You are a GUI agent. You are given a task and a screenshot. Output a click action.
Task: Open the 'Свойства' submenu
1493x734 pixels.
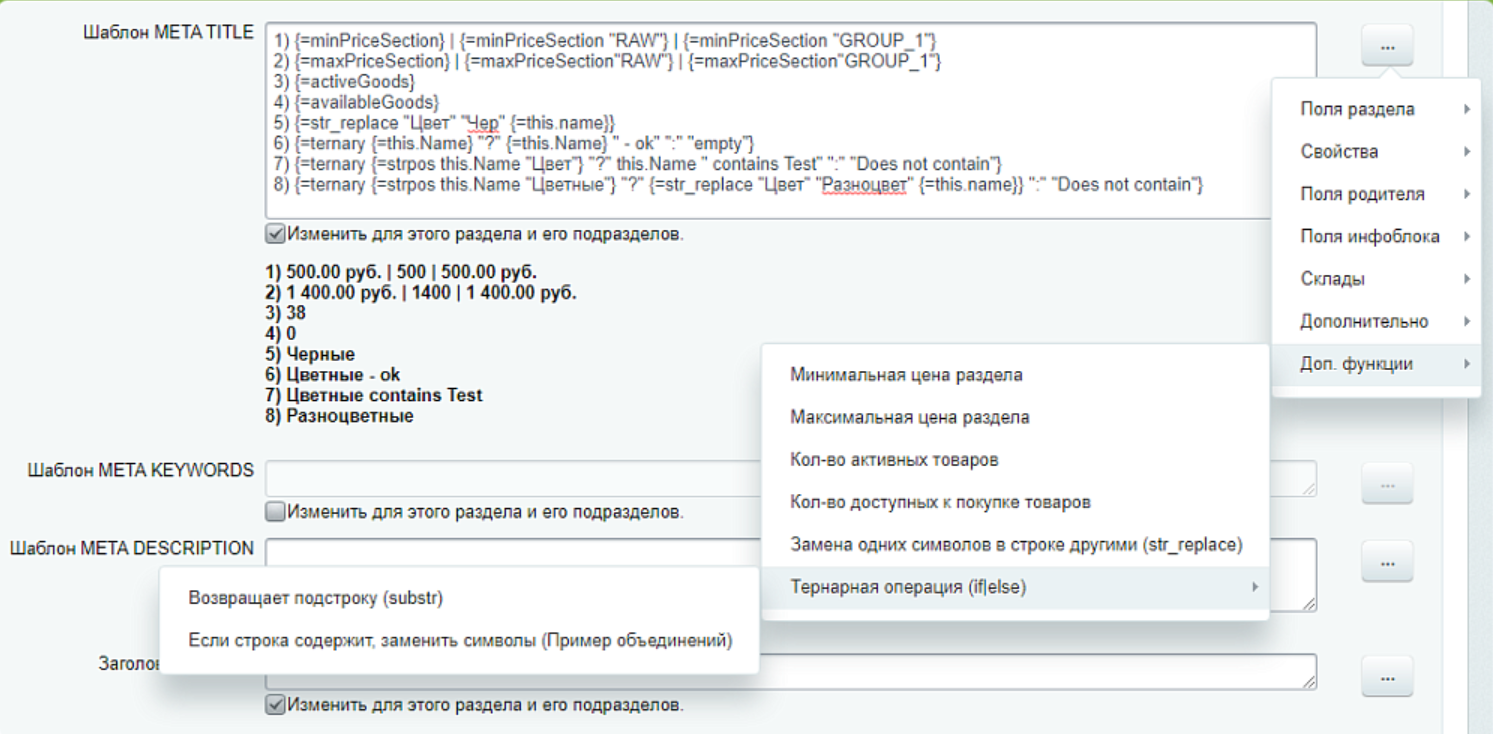point(1376,152)
